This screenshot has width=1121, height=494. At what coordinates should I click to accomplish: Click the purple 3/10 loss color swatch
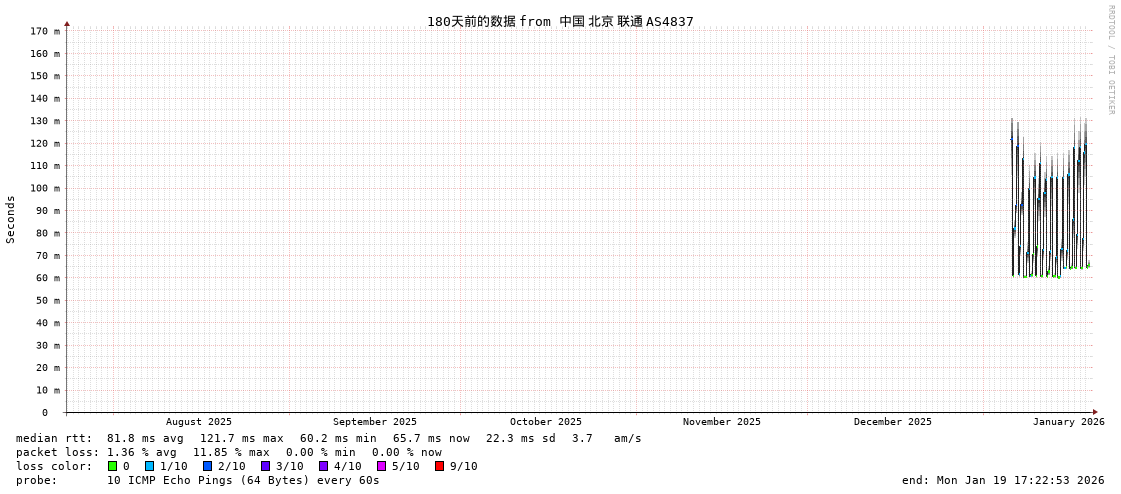265,466
